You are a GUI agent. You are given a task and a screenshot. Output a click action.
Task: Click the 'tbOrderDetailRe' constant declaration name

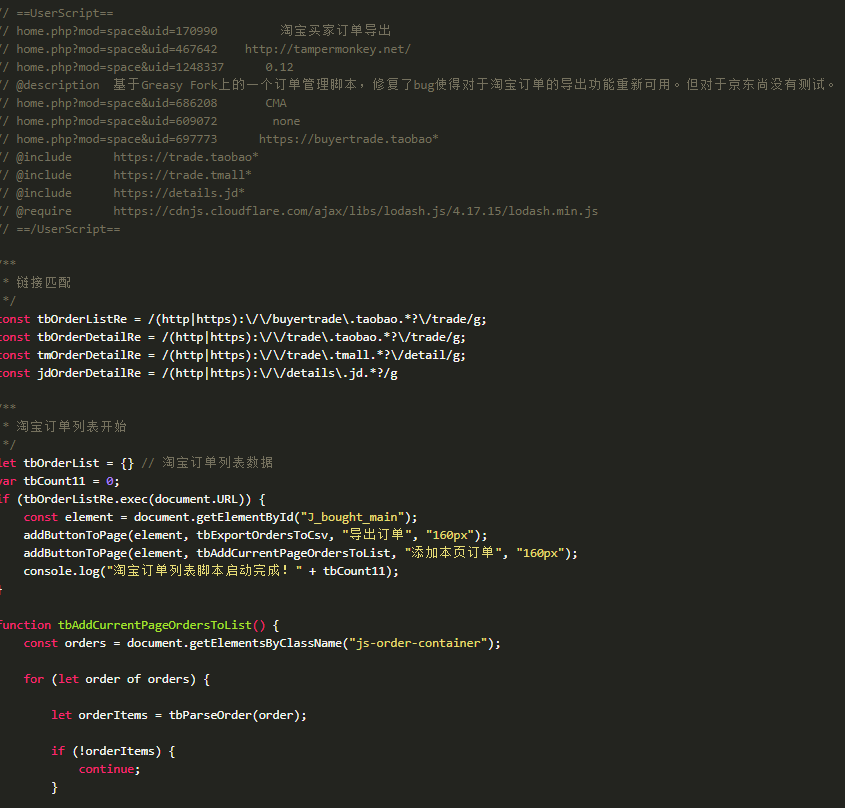click(x=89, y=337)
